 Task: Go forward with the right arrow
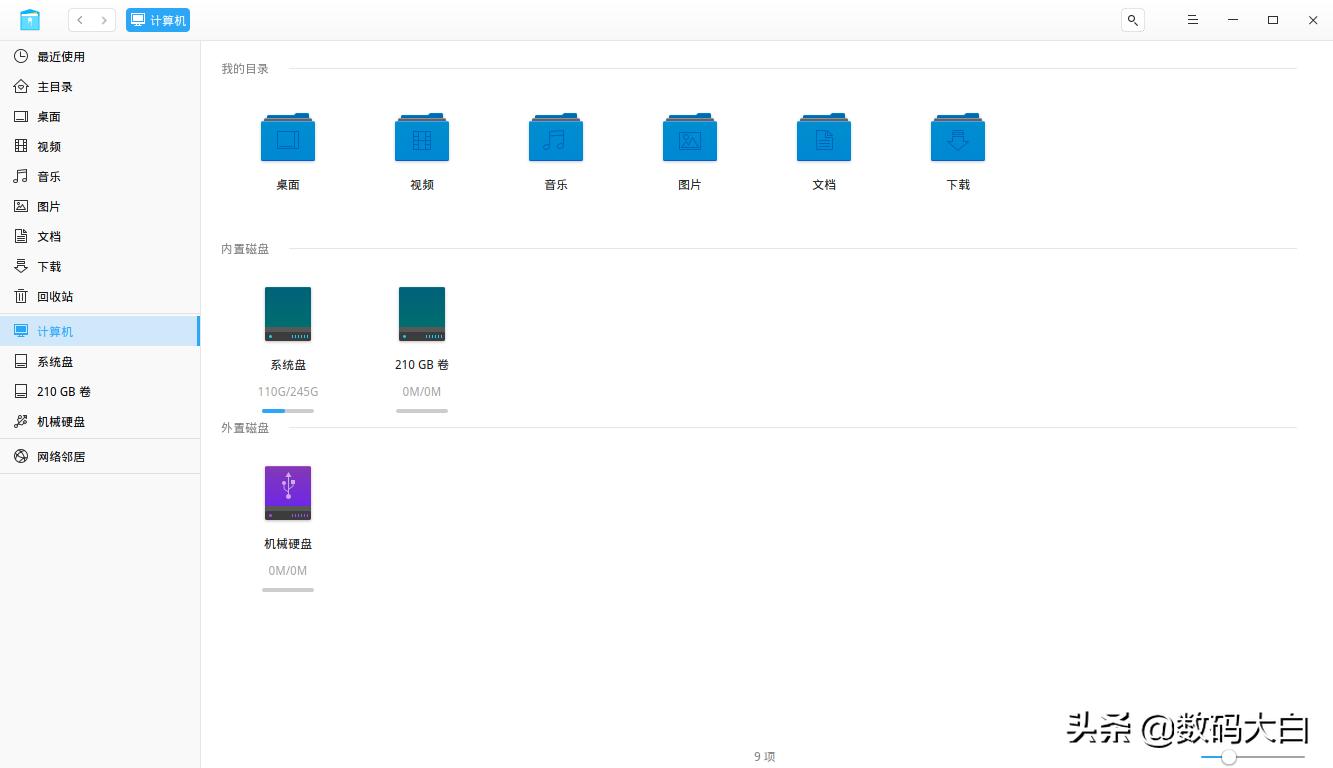104,20
